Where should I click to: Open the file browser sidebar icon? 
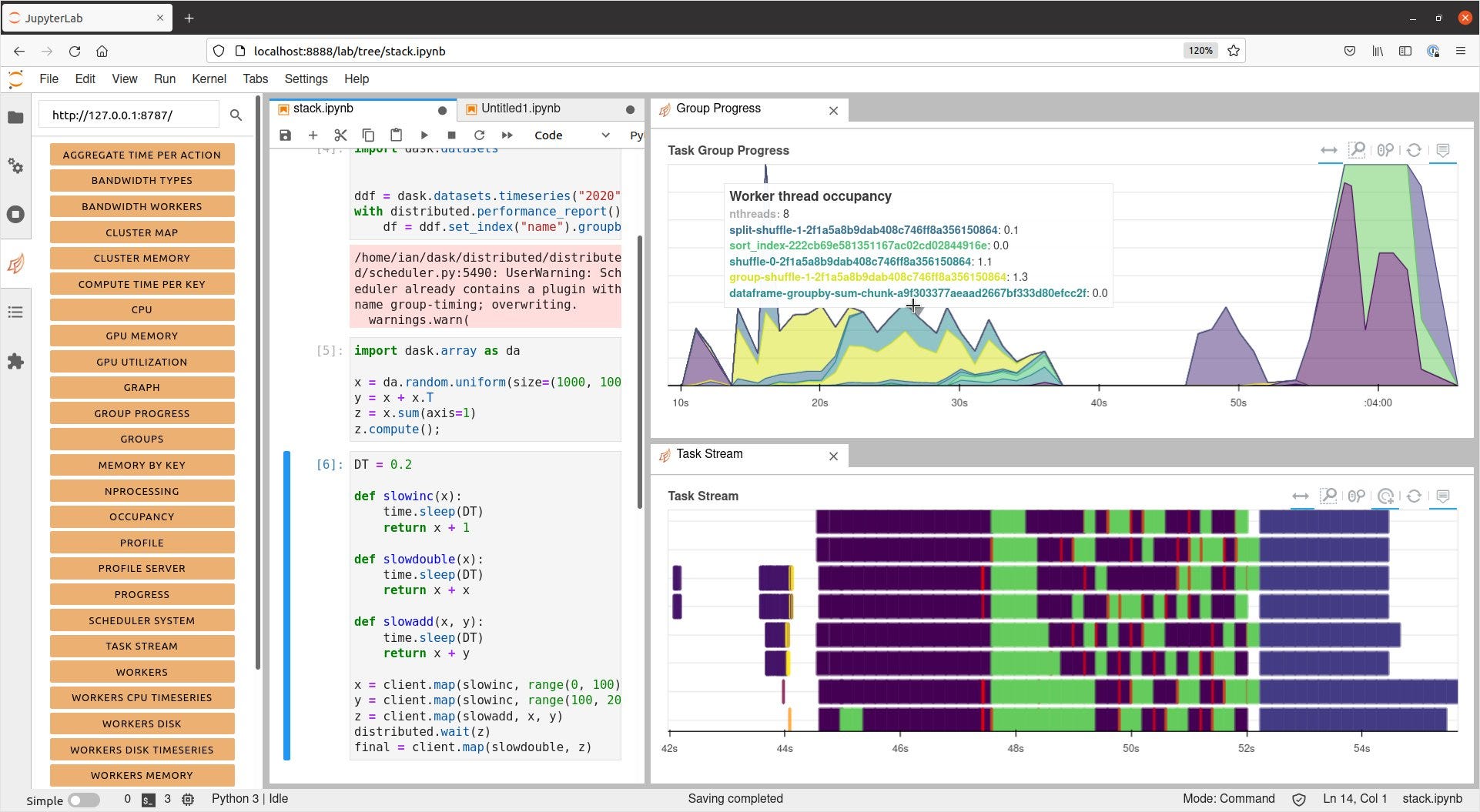tap(15, 117)
